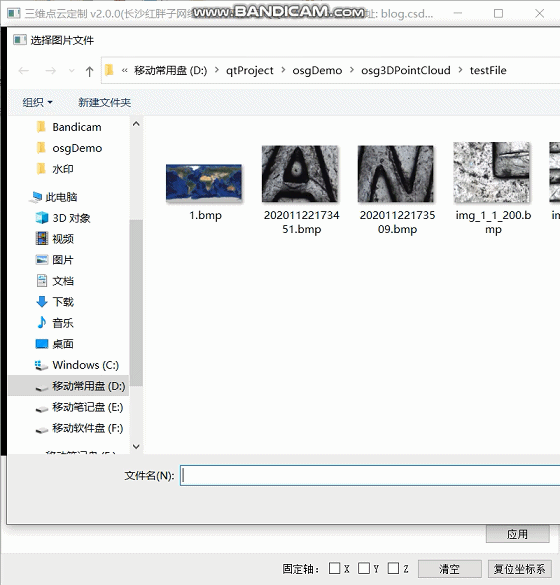Select 桌面 in sidebar
This screenshot has width=560, height=585.
pyautogui.click(x=54, y=344)
